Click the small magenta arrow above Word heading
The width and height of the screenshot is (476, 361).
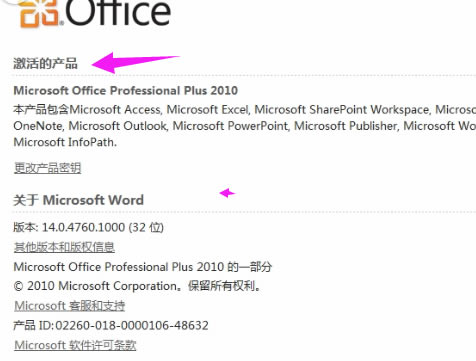coord(227,193)
